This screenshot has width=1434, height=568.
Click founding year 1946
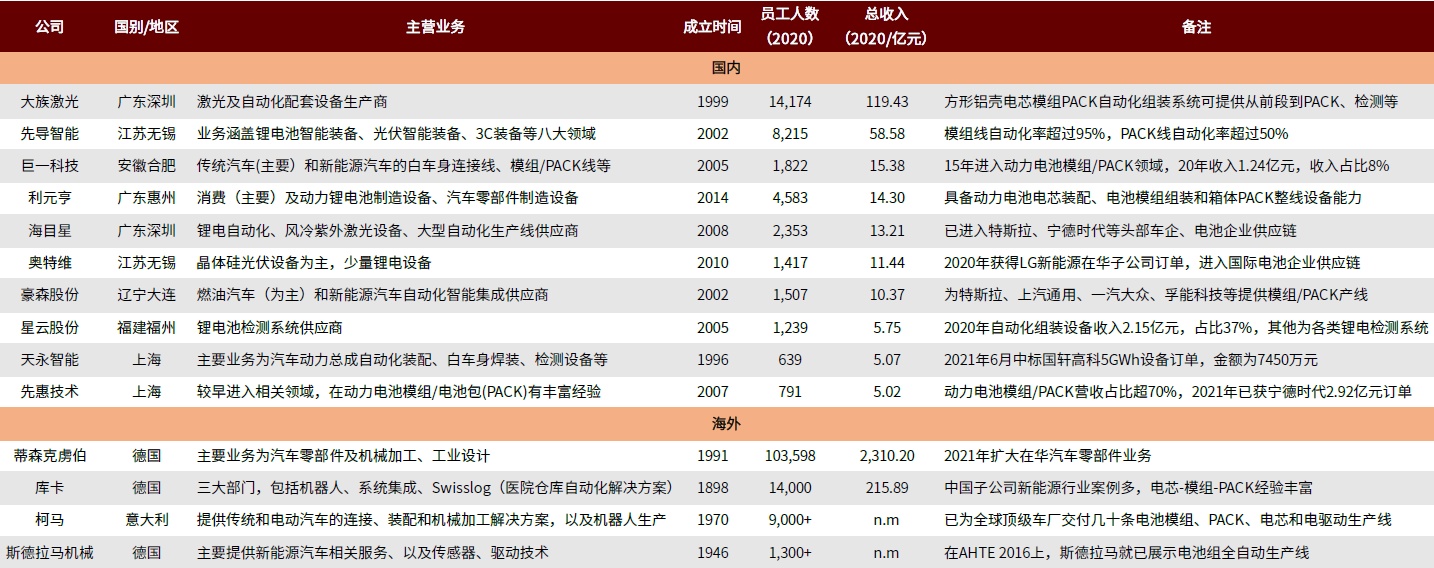713,552
